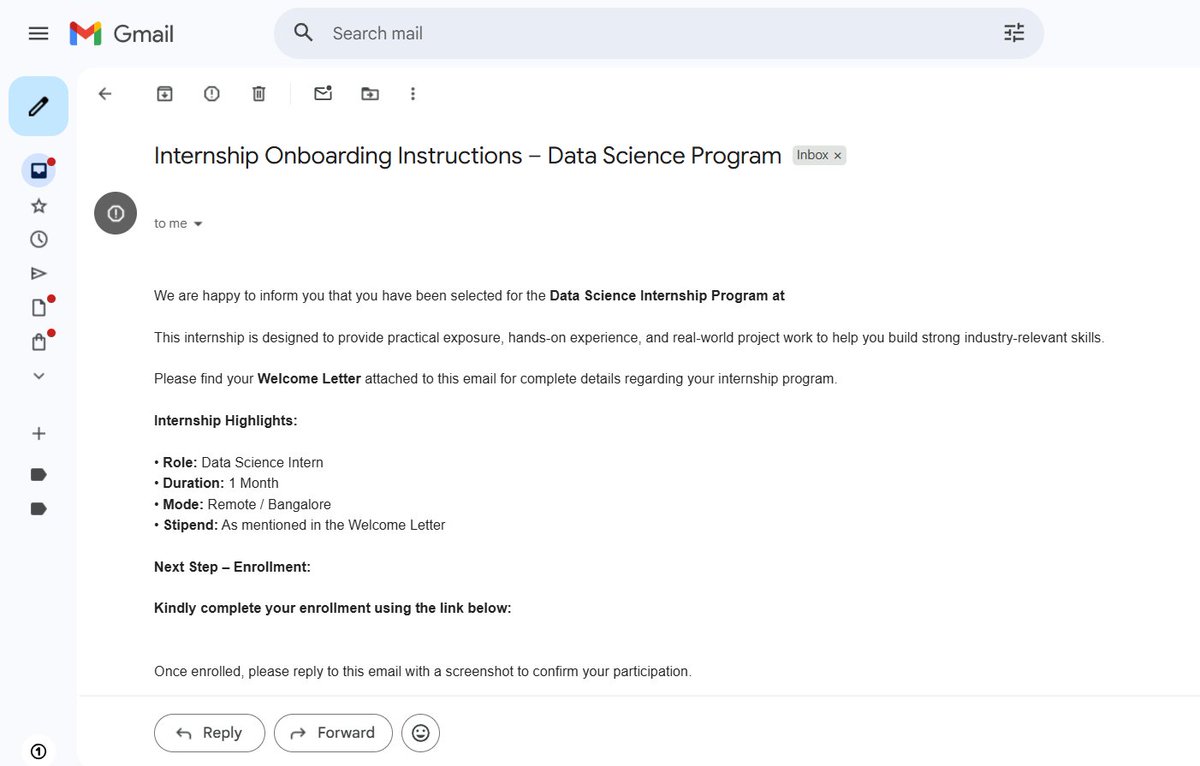Viewport: 1200px width, 766px height.
Task: Add emoji reaction smiley button
Action: point(420,733)
